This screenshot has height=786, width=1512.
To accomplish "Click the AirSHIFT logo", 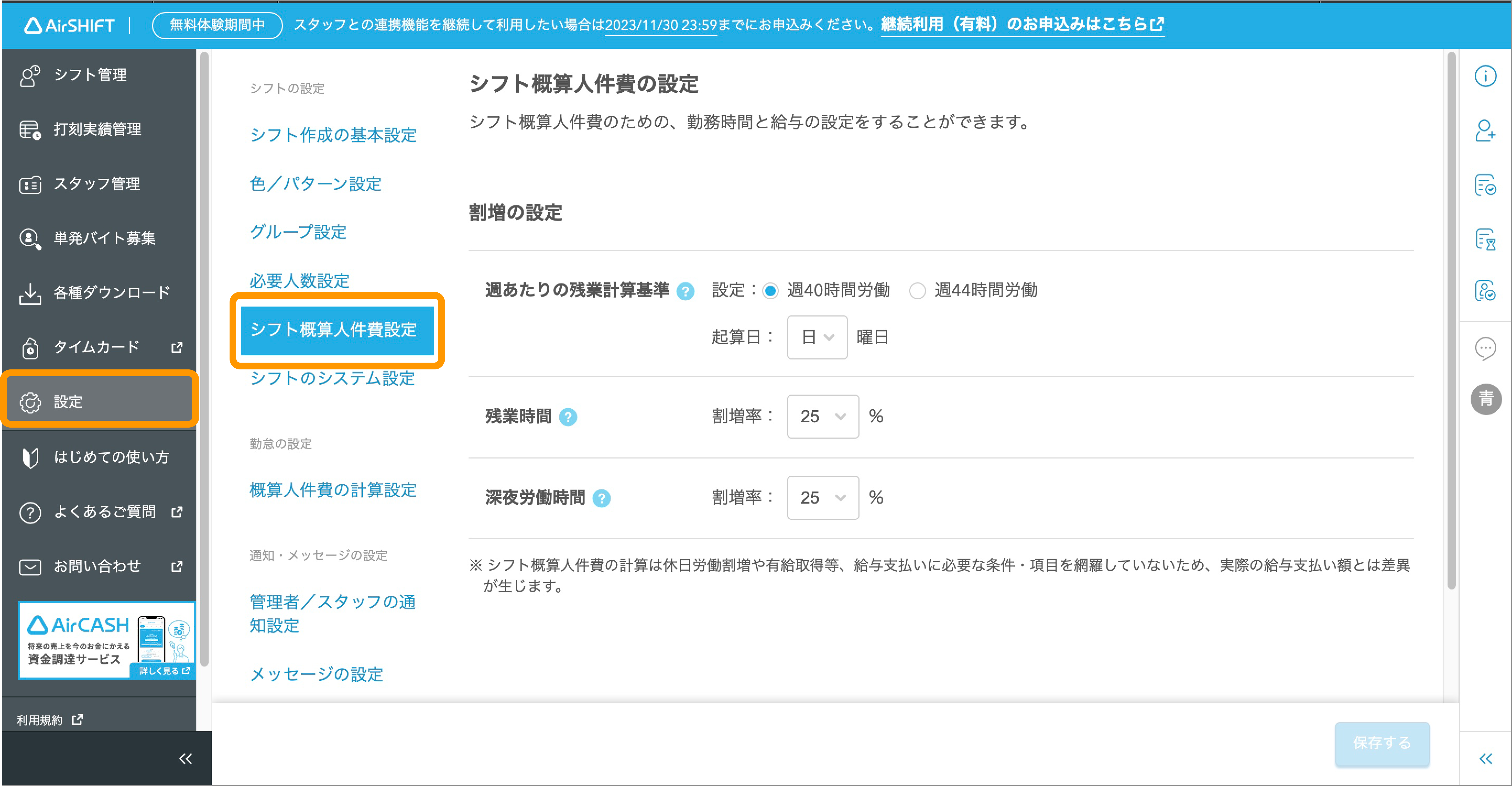I will click(69, 25).
